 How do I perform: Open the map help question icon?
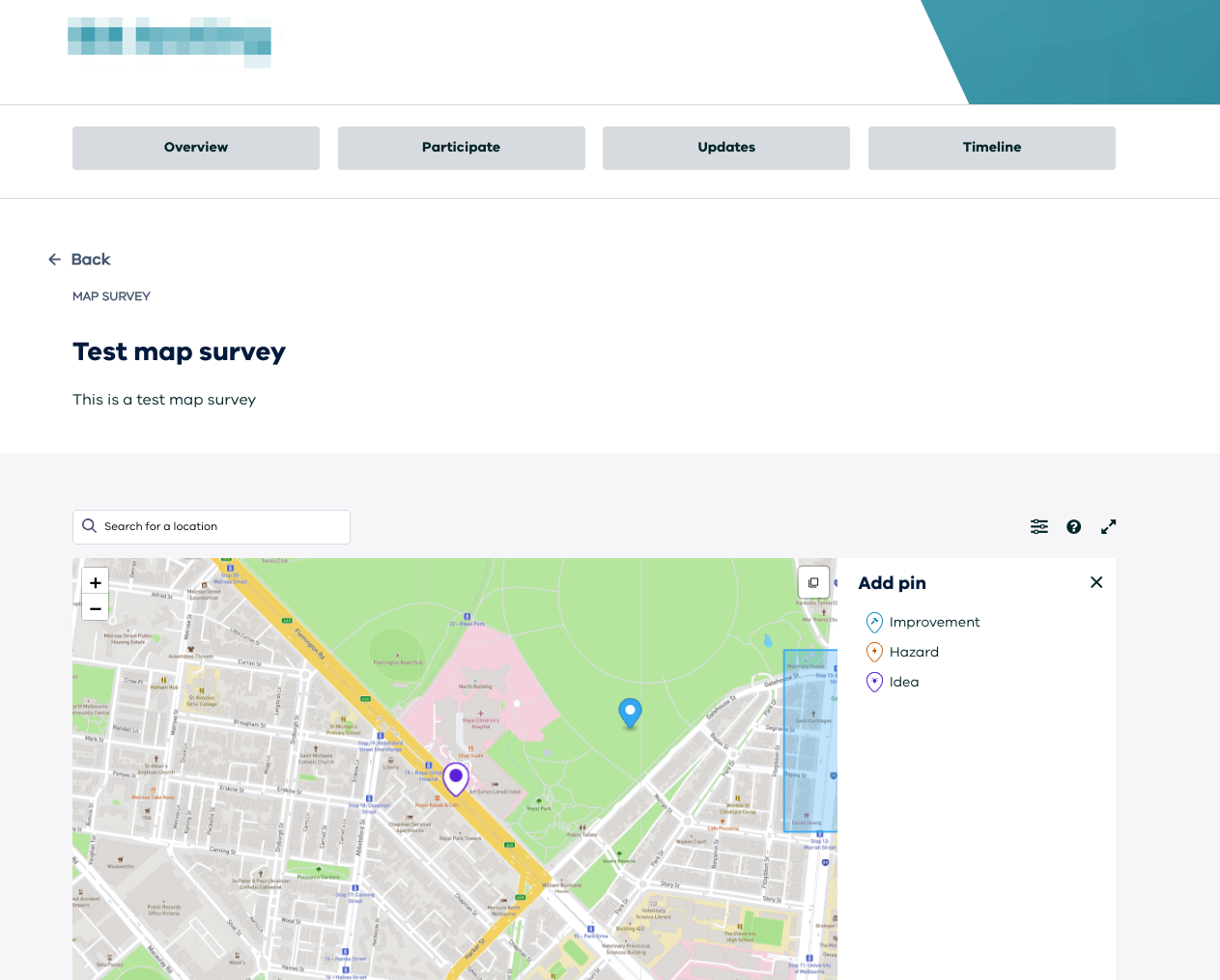coord(1073,526)
